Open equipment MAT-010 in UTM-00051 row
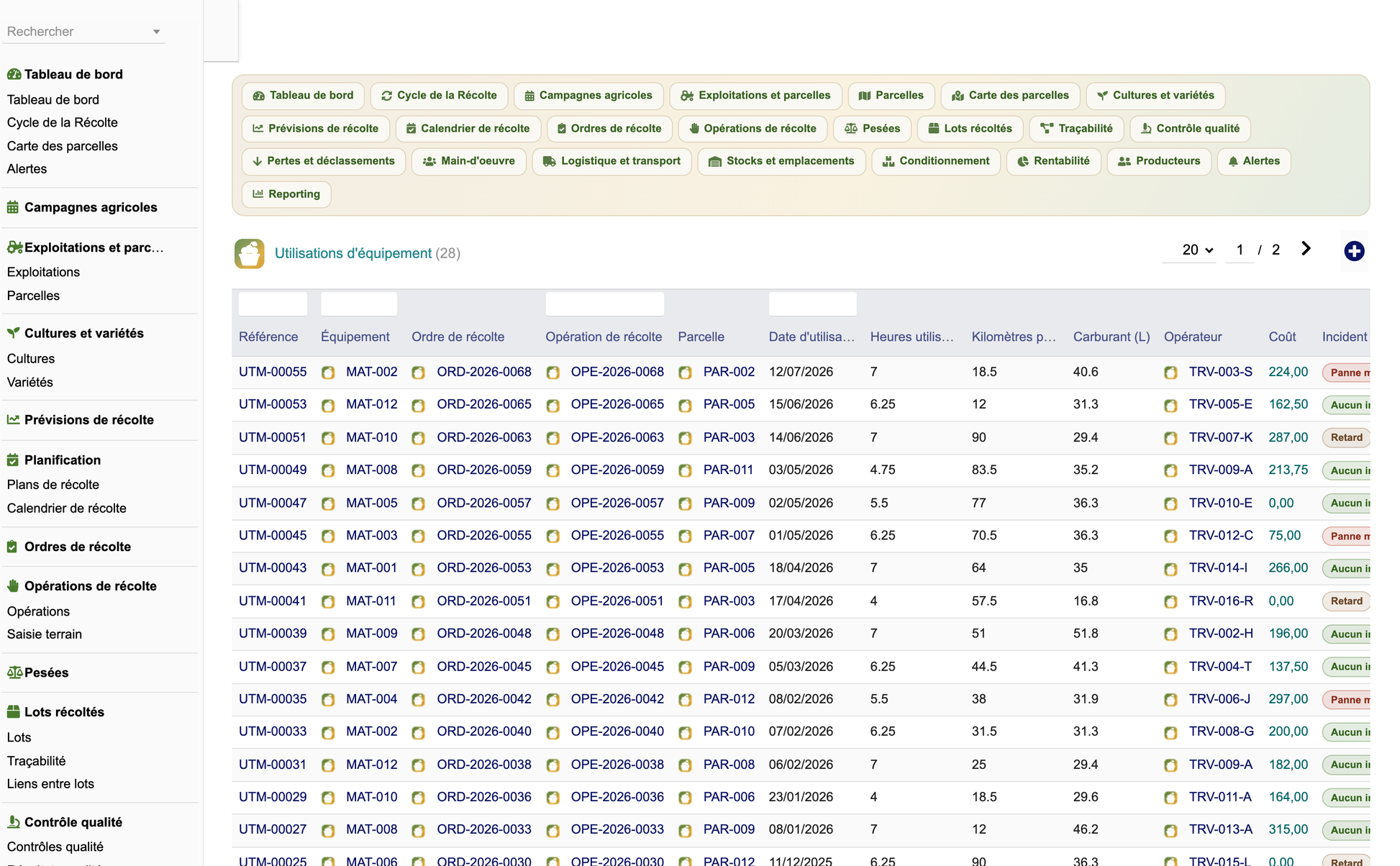Image resolution: width=1400 pixels, height=866 pixels. pos(371,437)
